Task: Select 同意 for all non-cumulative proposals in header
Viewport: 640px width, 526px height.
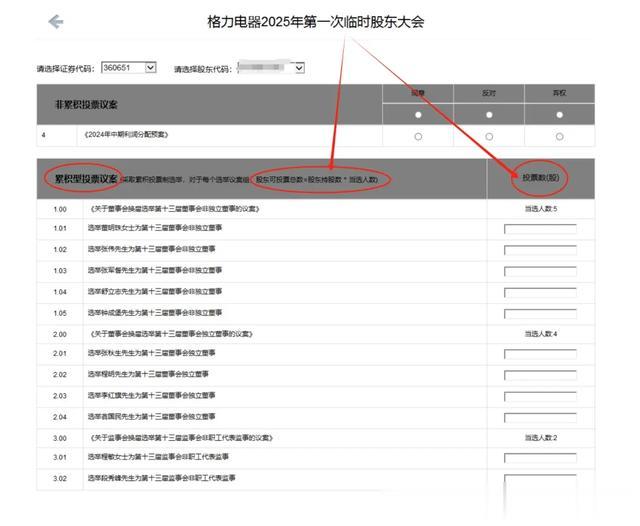Action: (x=418, y=115)
